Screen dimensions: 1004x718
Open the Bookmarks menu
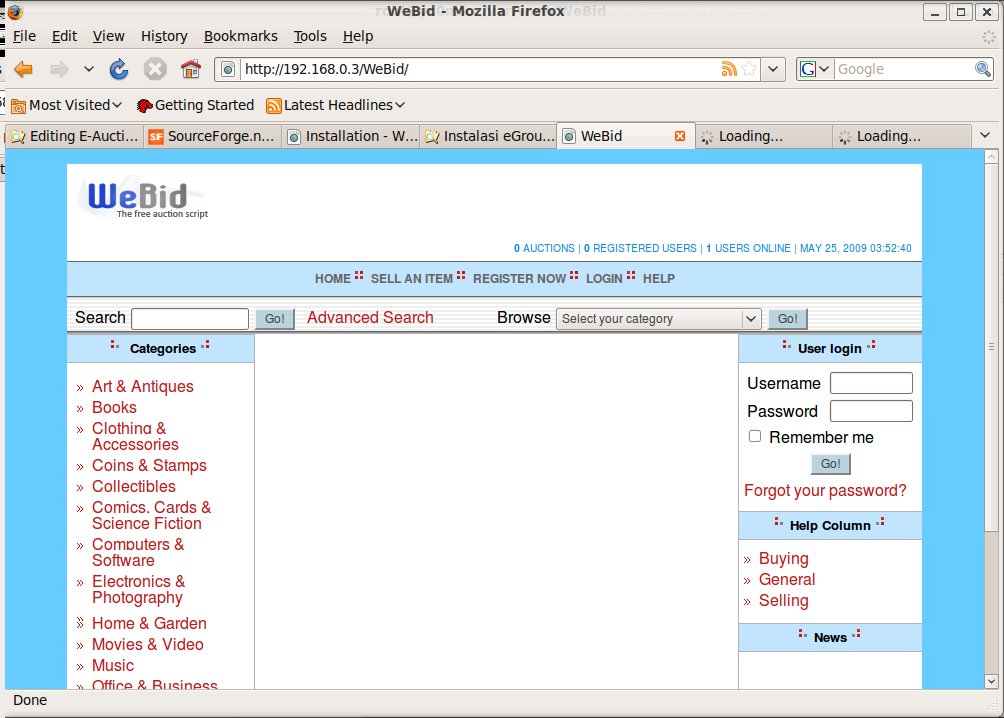point(240,36)
